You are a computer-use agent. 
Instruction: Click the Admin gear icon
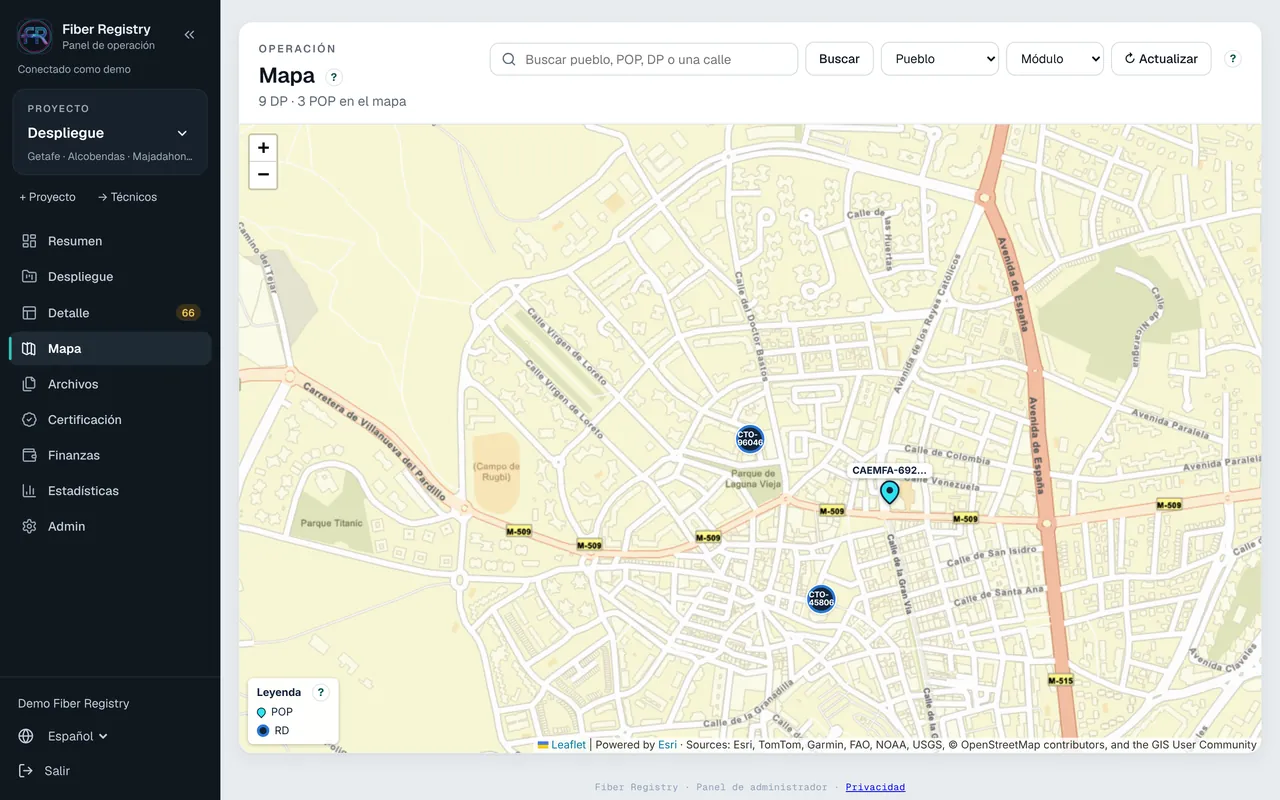29,526
